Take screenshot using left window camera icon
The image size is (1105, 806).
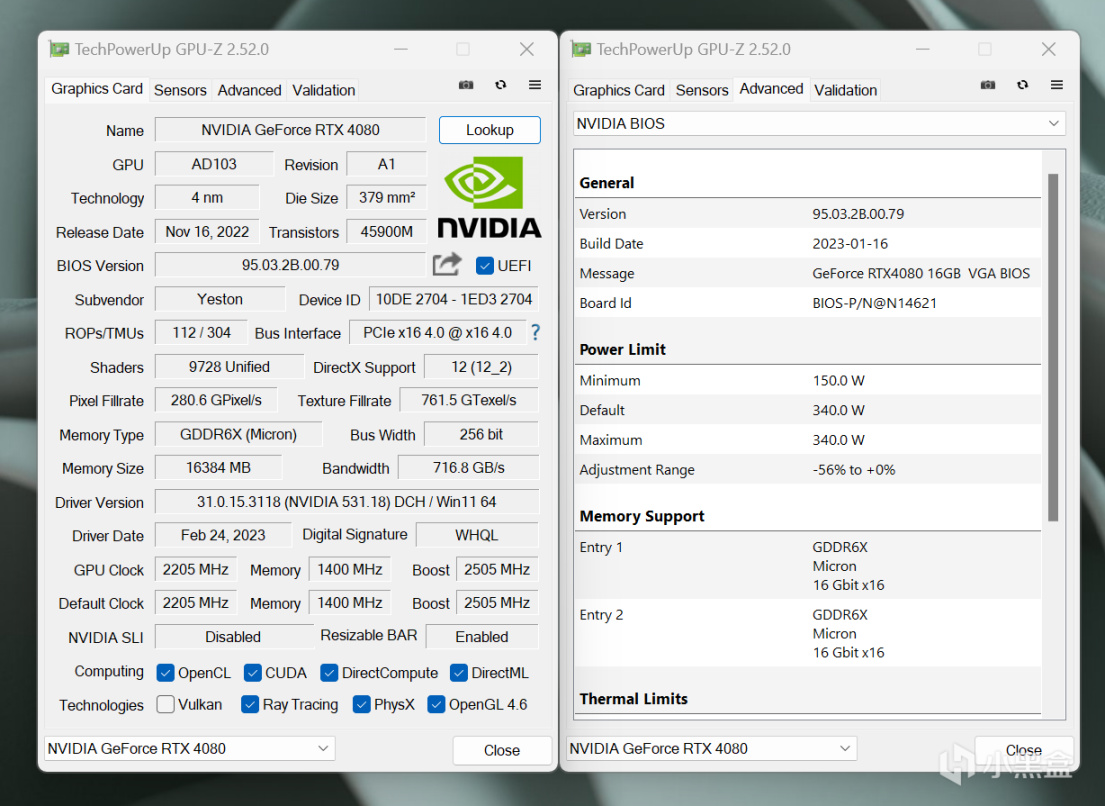coord(466,85)
